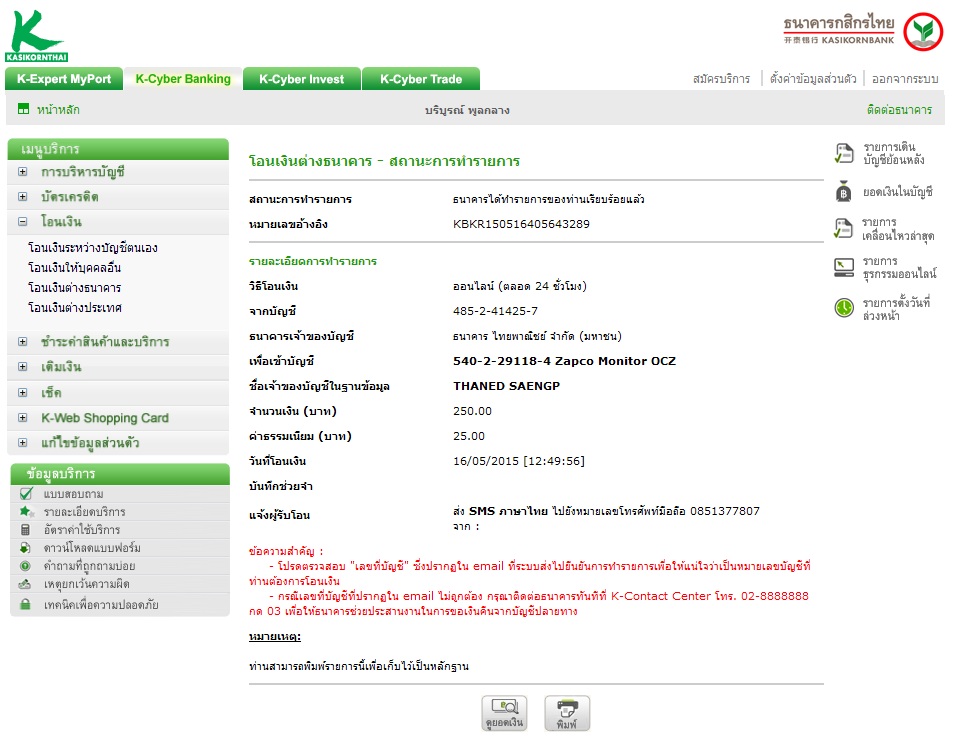963x743 pixels.
Task: Collapse the โอนเงิน menu section
Action: (23, 222)
